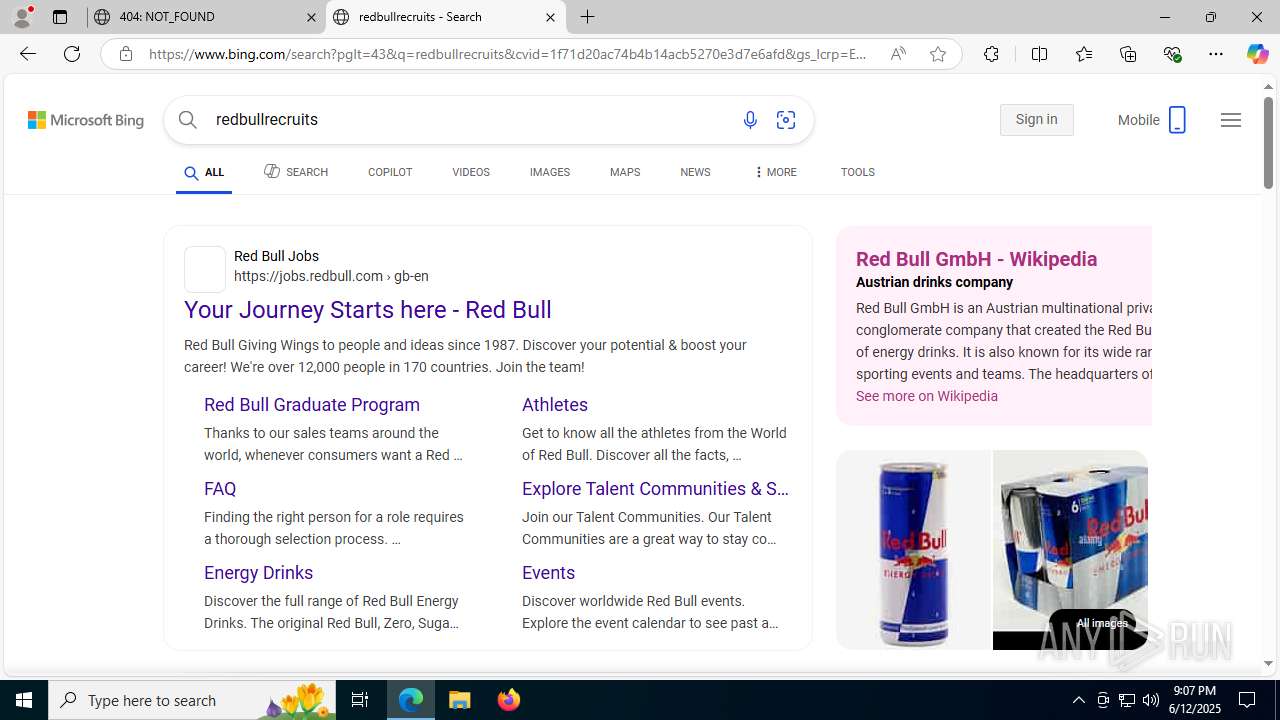Open the tab actions menu icon

[59, 17]
